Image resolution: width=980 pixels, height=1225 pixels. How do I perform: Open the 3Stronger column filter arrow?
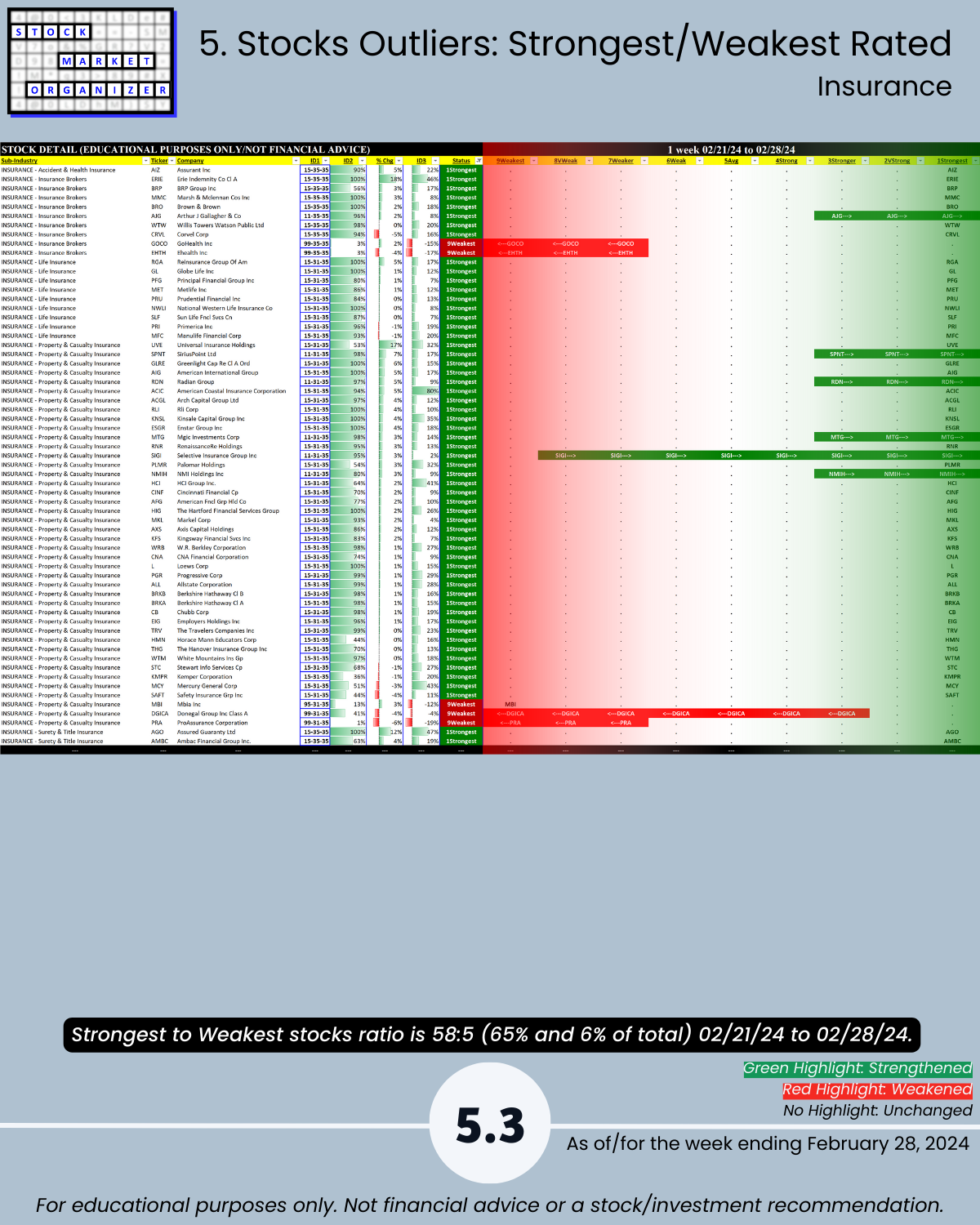point(865,161)
